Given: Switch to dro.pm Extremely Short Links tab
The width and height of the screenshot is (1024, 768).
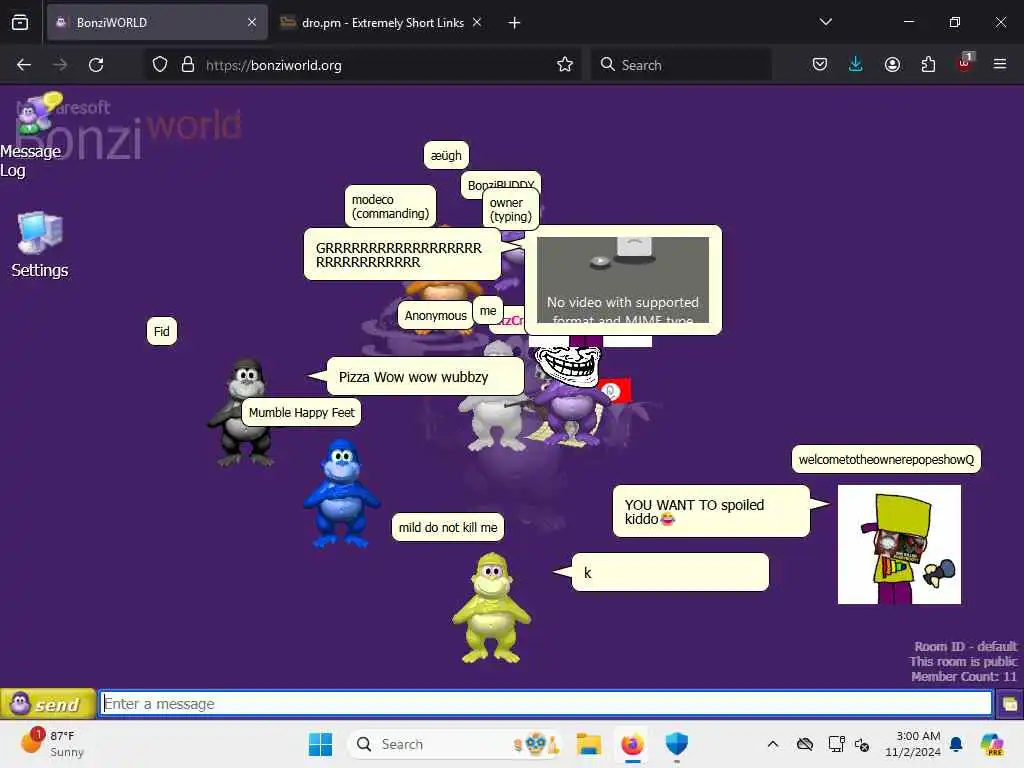Looking at the screenshot, I should click(x=381, y=22).
